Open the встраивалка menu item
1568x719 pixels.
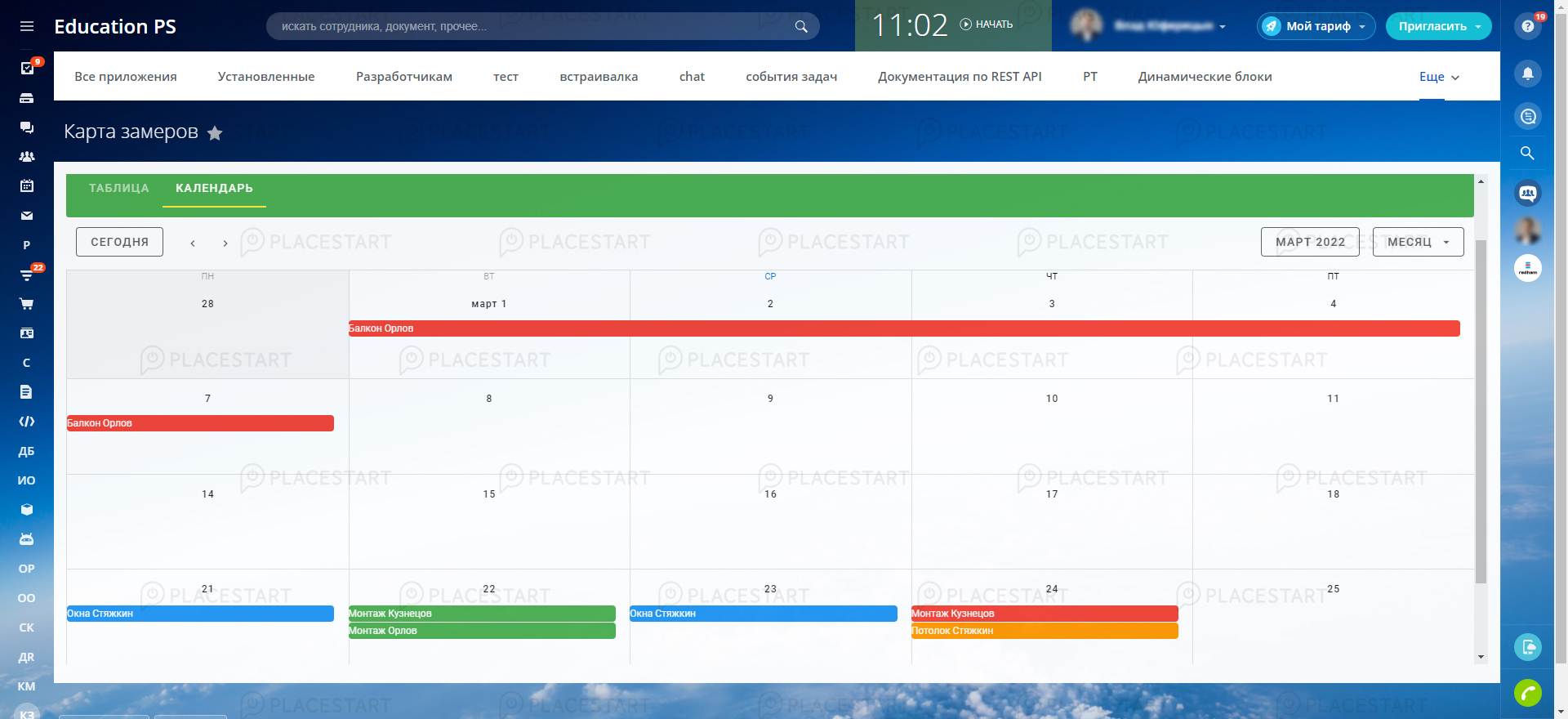coord(599,77)
